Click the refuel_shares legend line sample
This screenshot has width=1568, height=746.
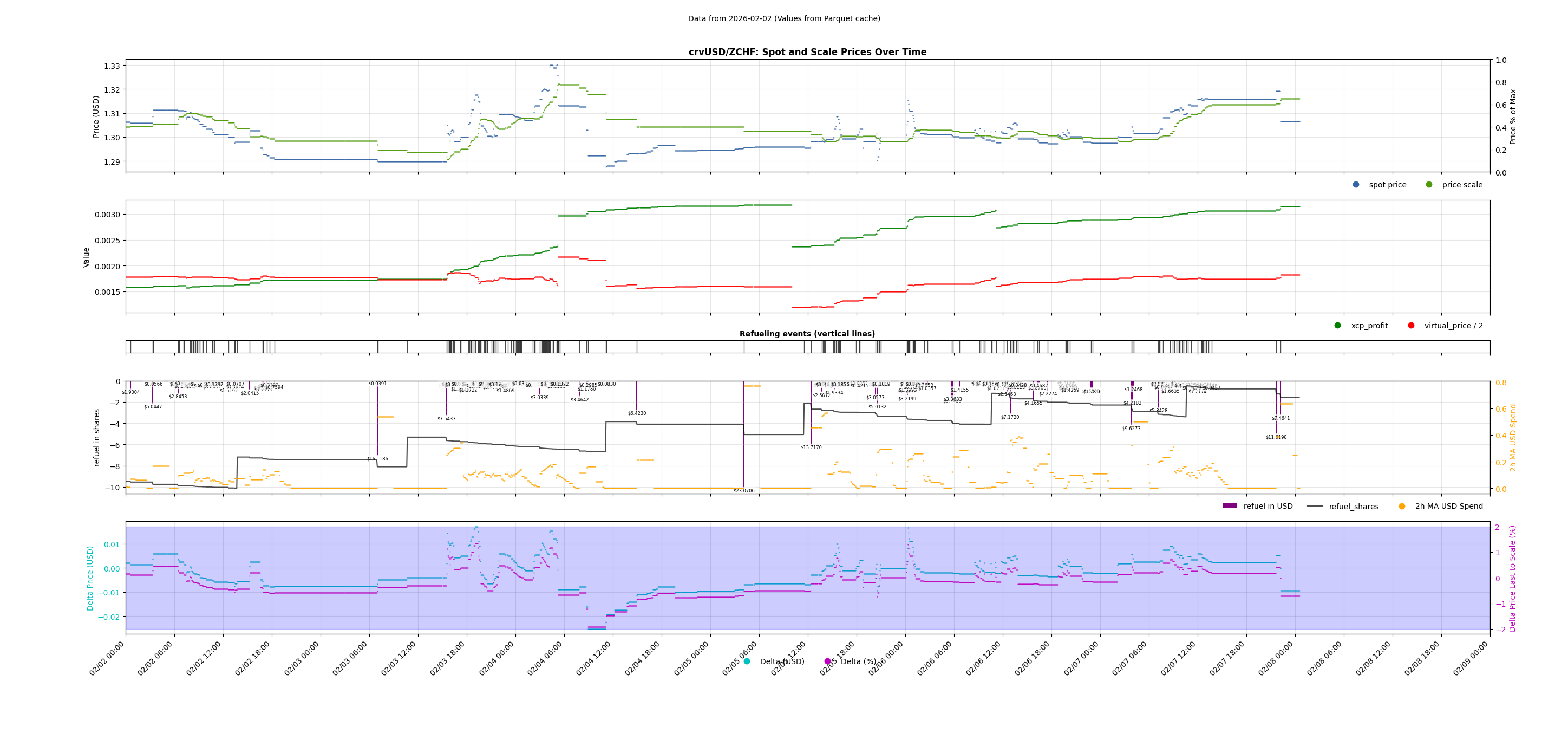(1315, 506)
